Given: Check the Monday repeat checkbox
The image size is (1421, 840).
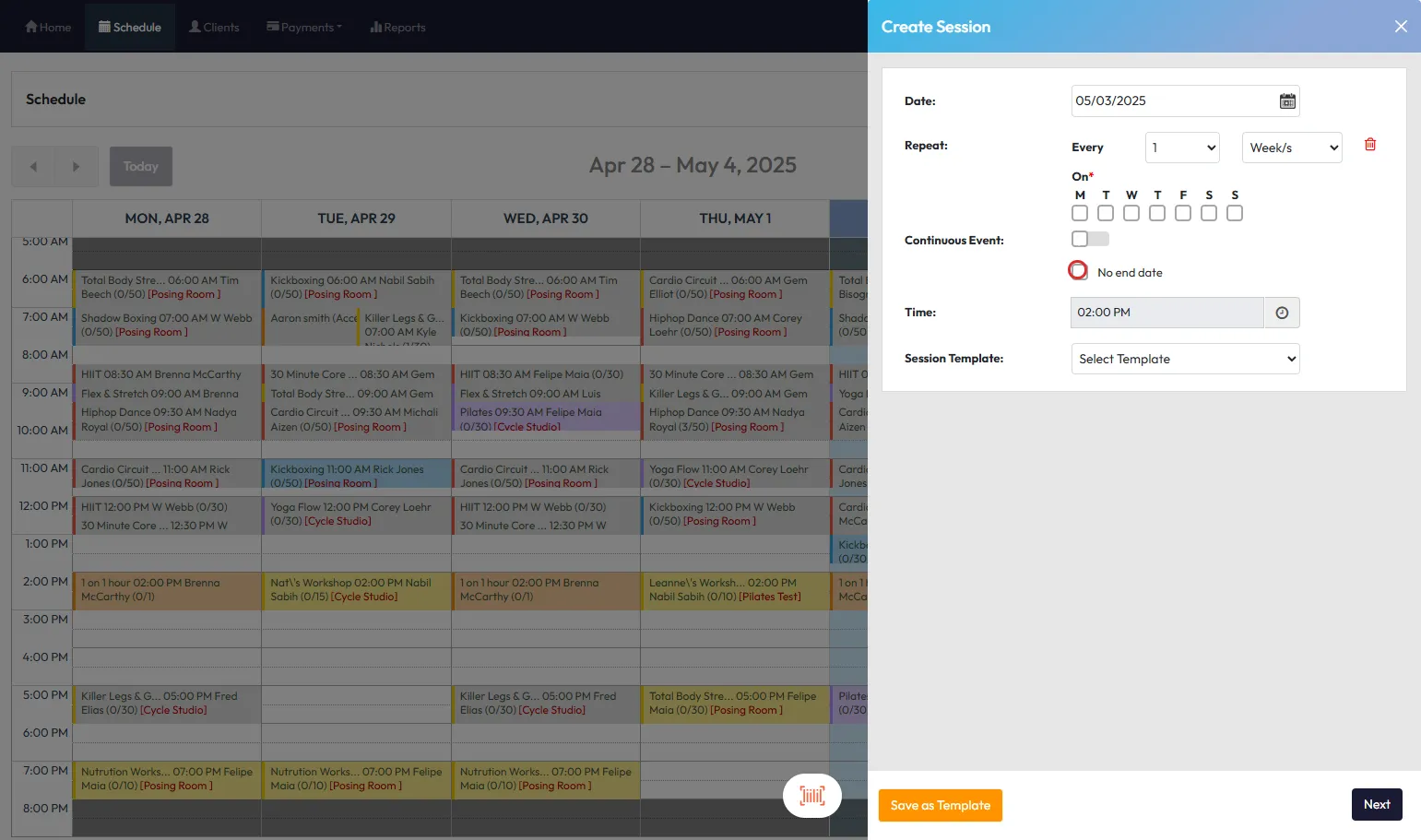Looking at the screenshot, I should click(1080, 213).
